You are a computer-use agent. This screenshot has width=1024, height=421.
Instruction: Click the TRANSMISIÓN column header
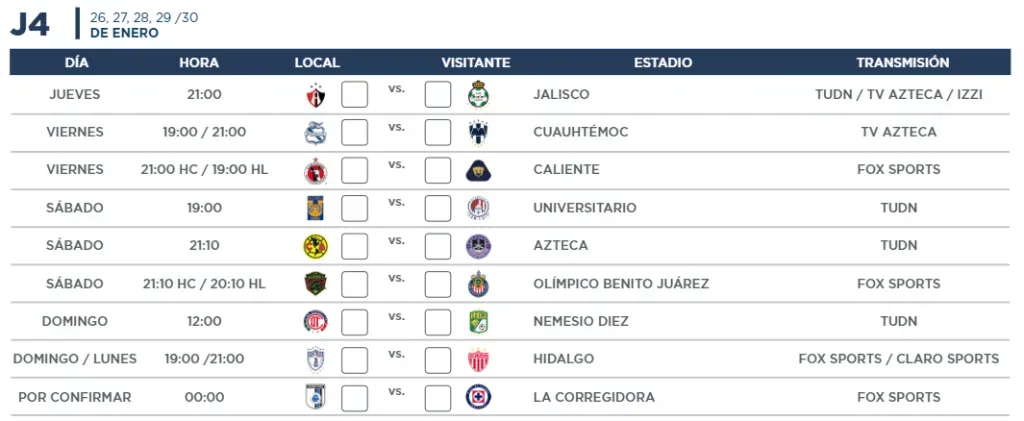tap(903, 63)
